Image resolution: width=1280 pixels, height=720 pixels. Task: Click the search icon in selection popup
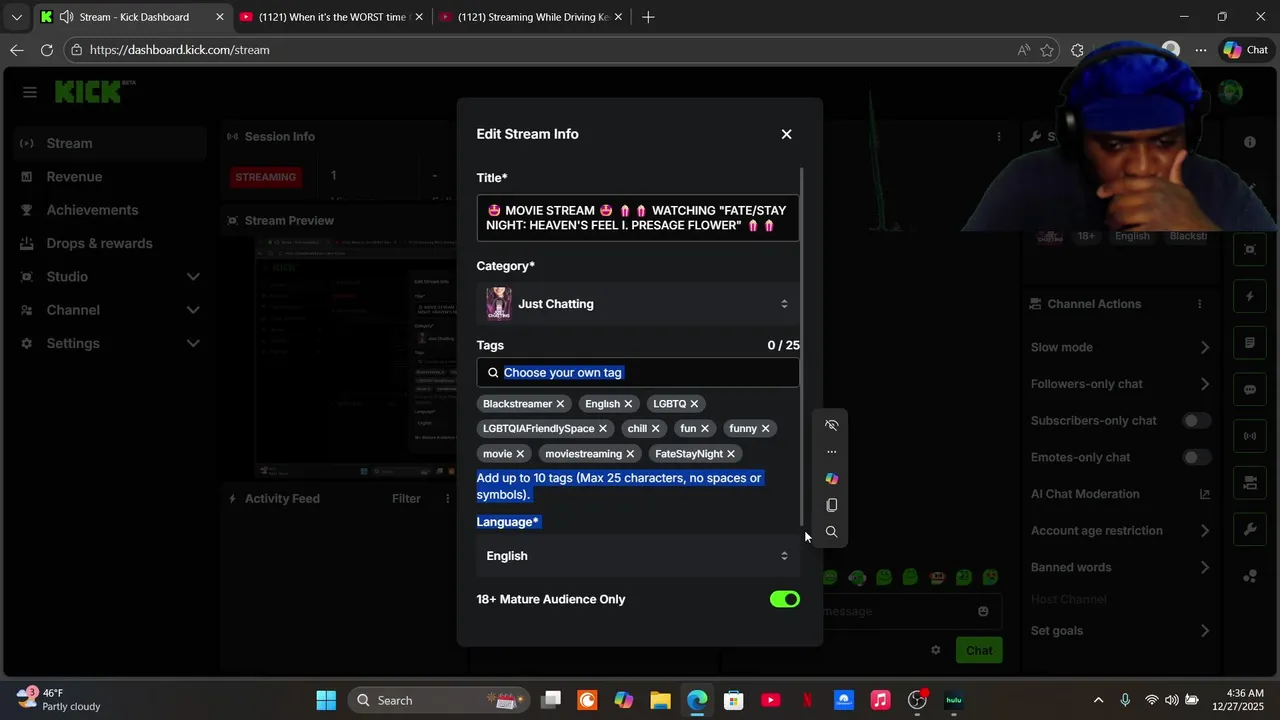click(831, 532)
